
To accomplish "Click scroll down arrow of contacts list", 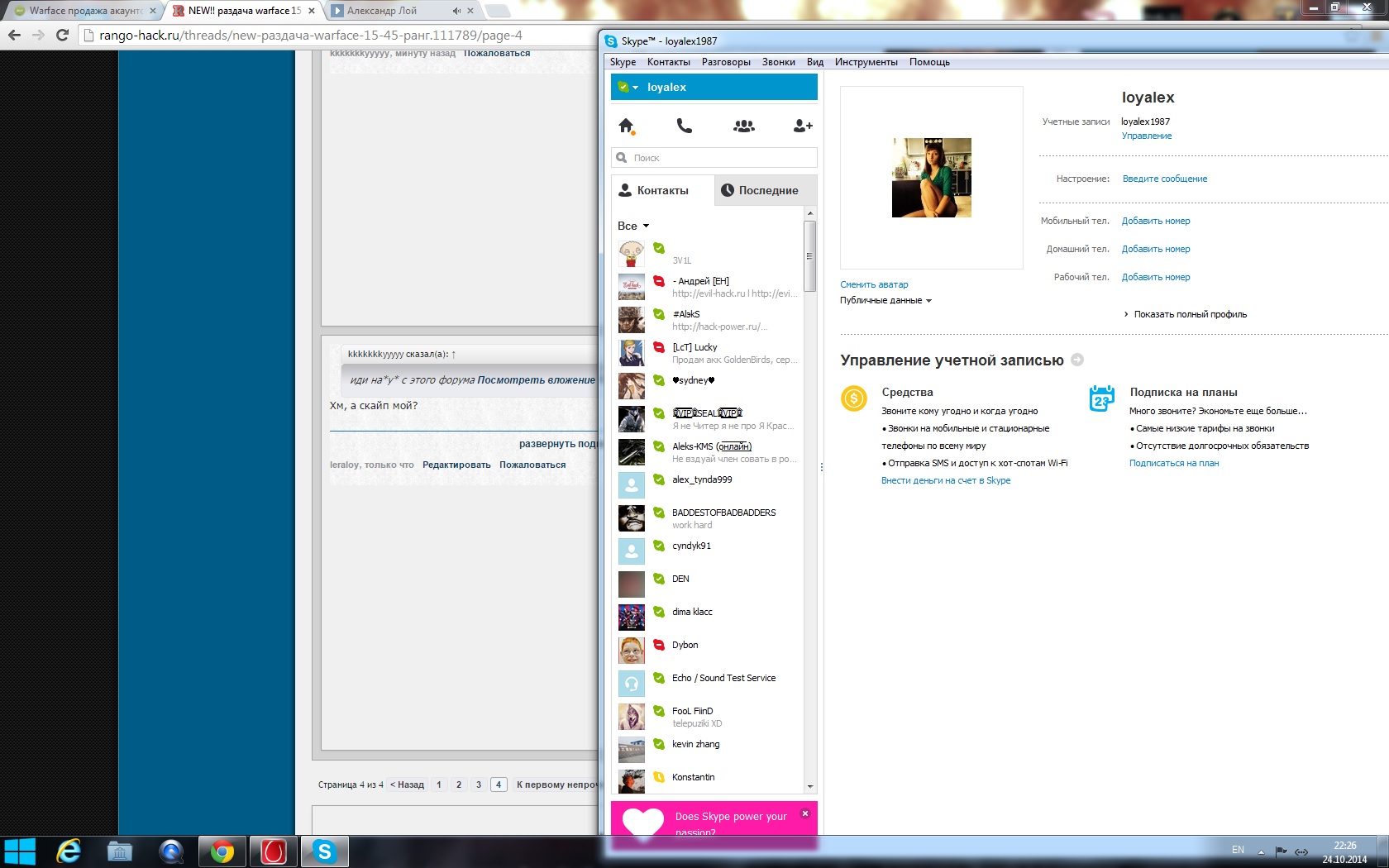I will point(810,787).
